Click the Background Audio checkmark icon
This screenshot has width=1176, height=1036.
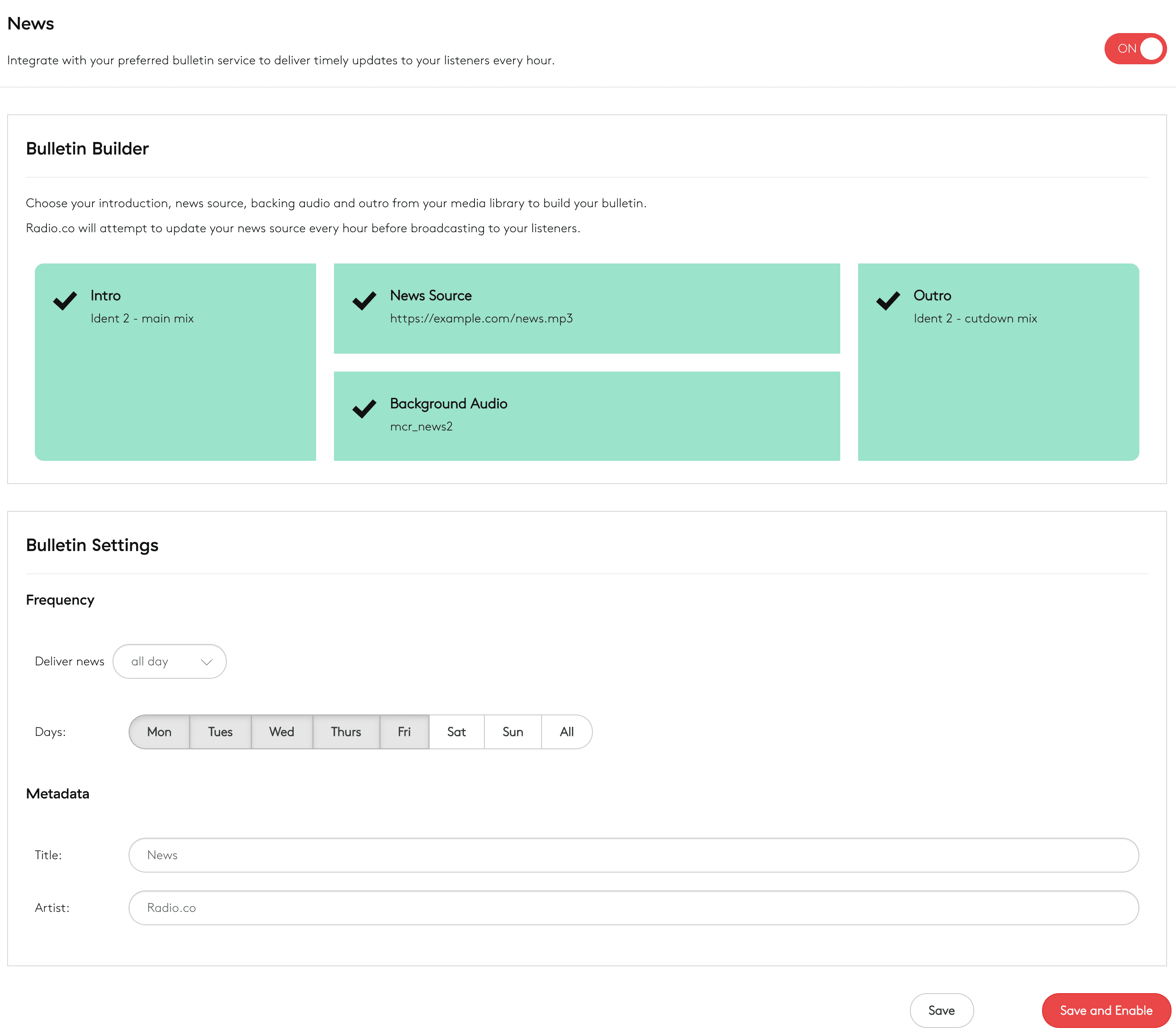tap(364, 409)
